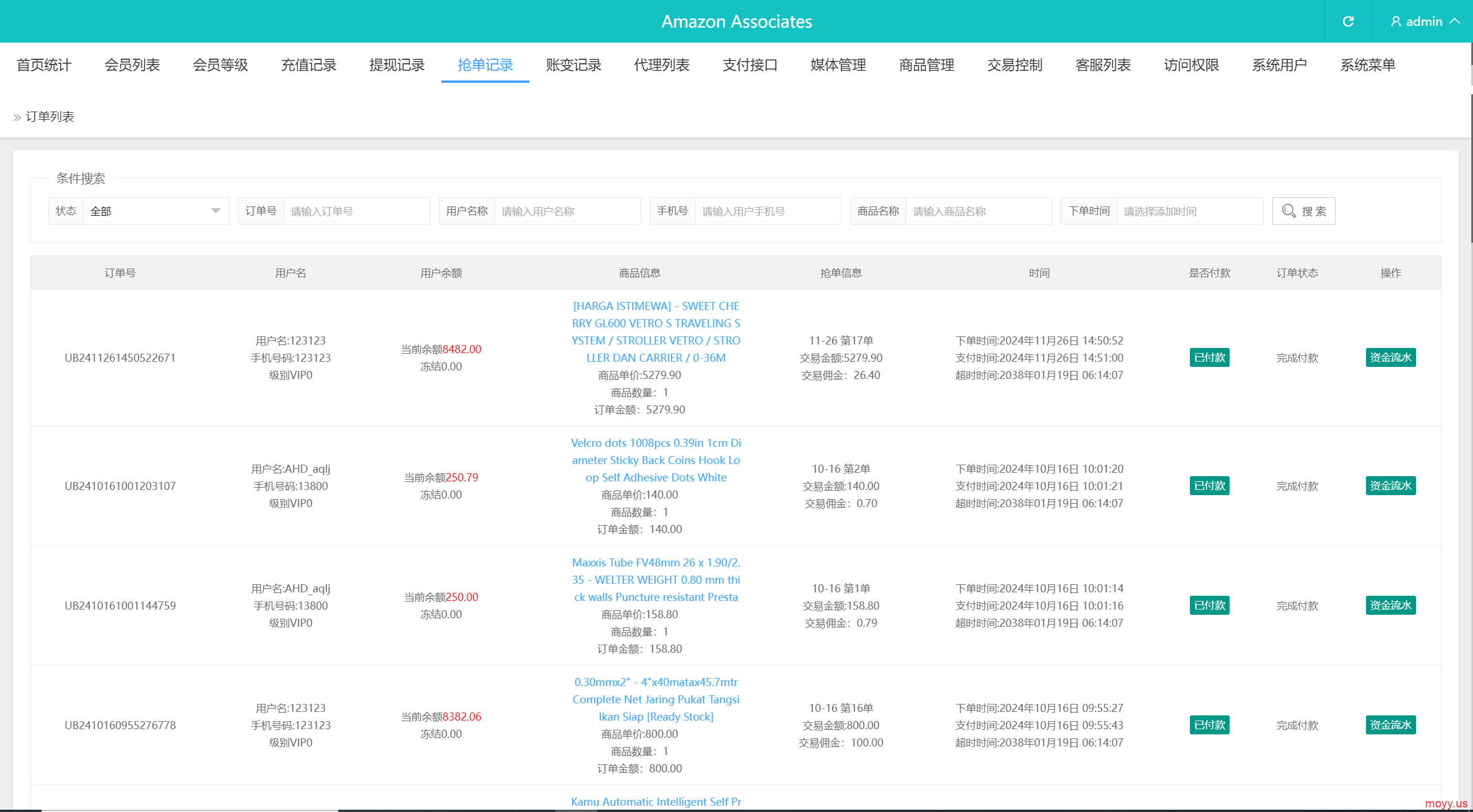Image resolution: width=1473 pixels, height=812 pixels.
Task: Open the 访问权限 tab
Action: [1192, 65]
